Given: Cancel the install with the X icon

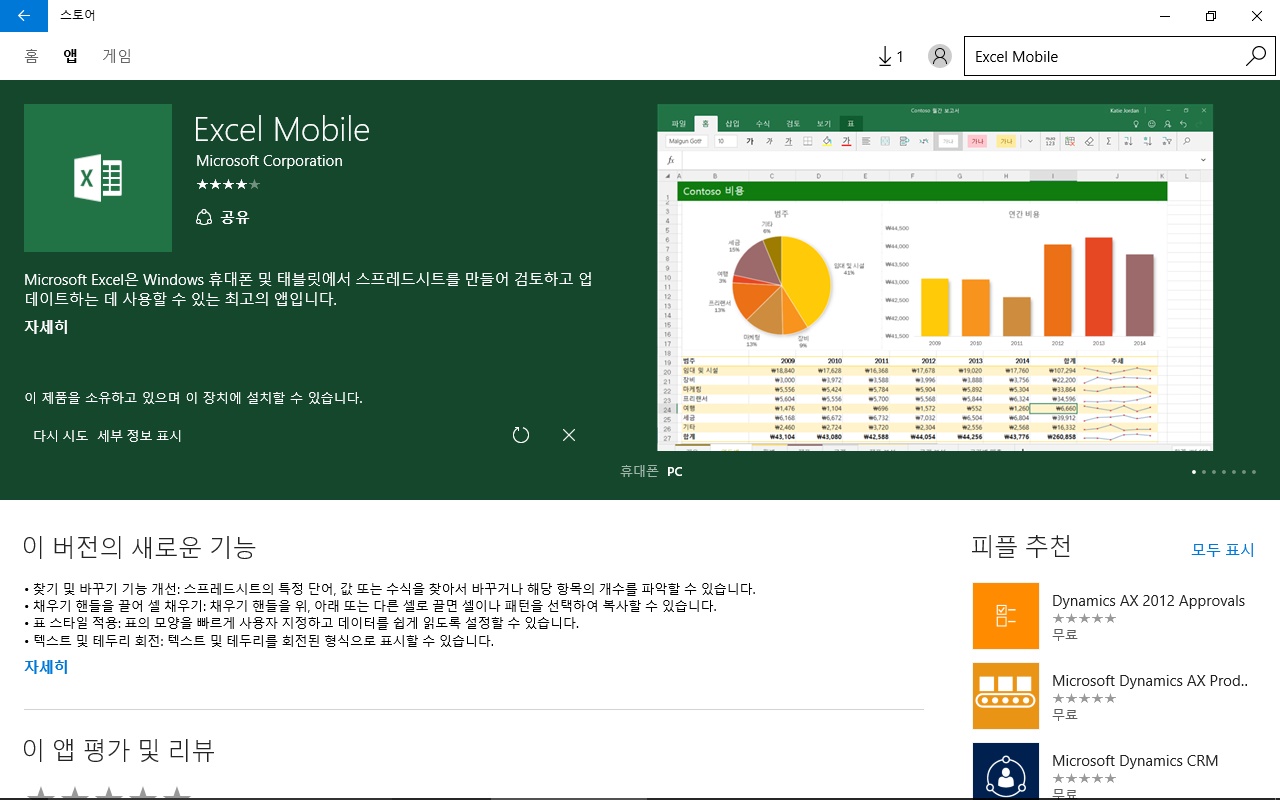Looking at the screenshot, I should pos(569,435).
